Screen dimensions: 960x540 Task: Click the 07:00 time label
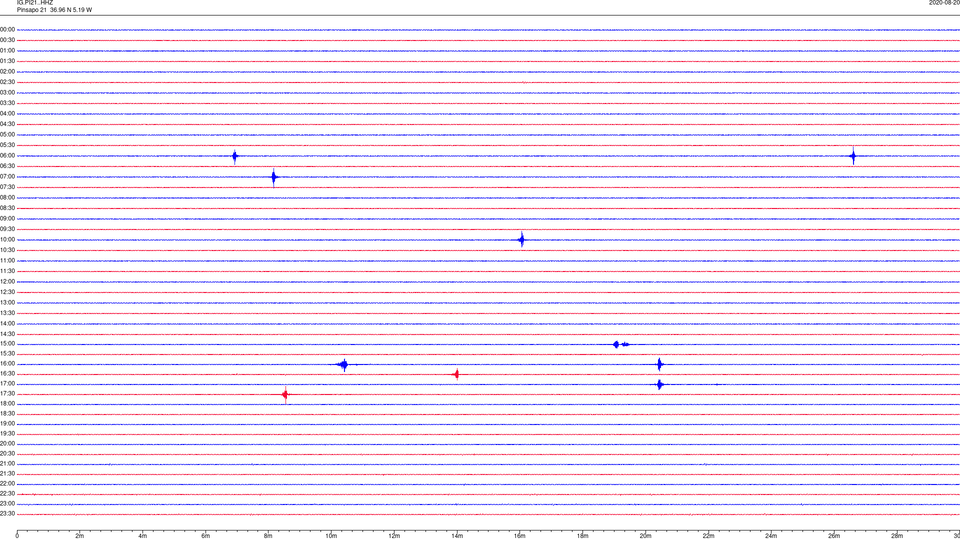(7, 176)
